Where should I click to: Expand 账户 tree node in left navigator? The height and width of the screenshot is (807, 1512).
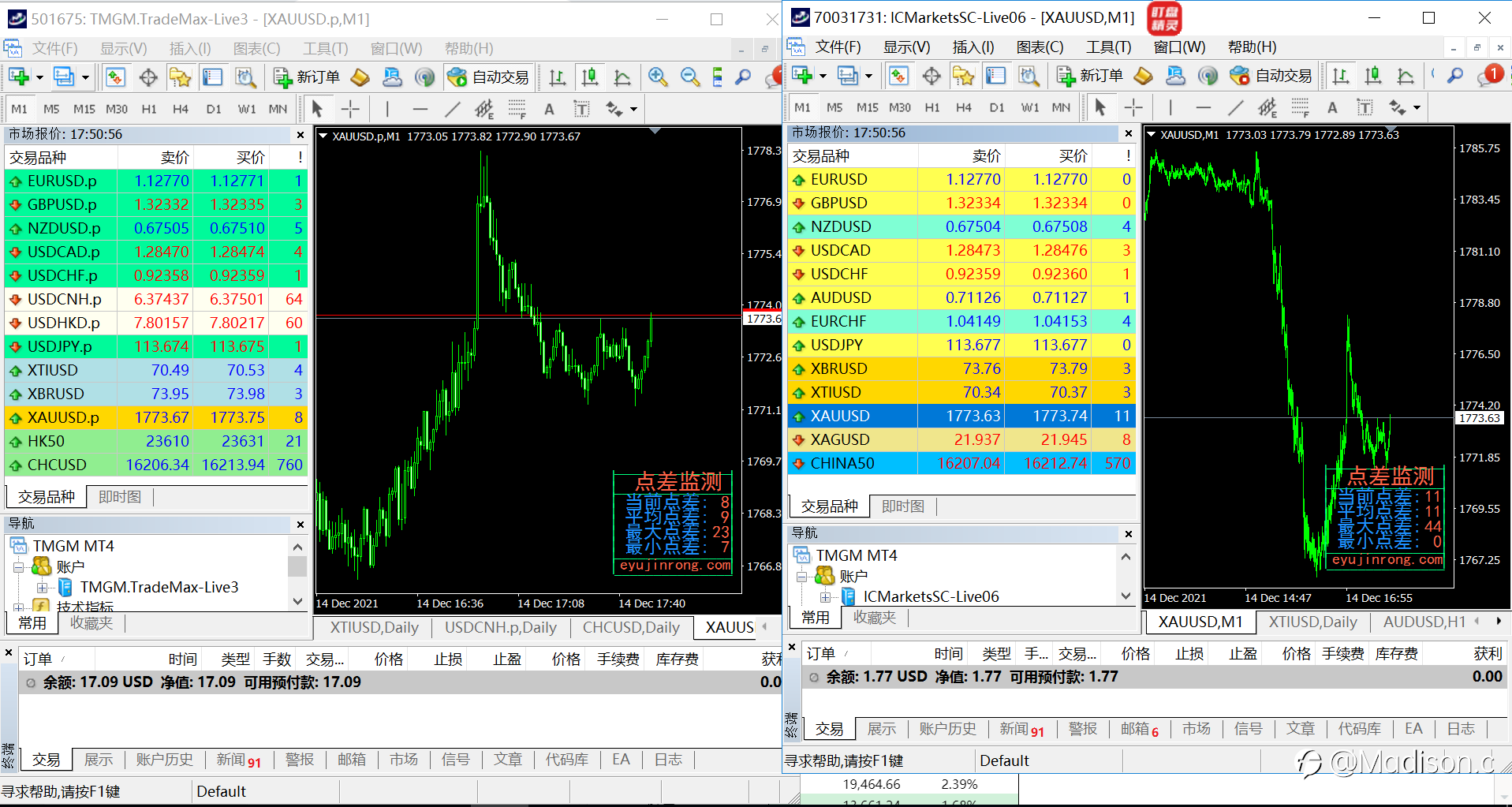click(x=17, y=566)
